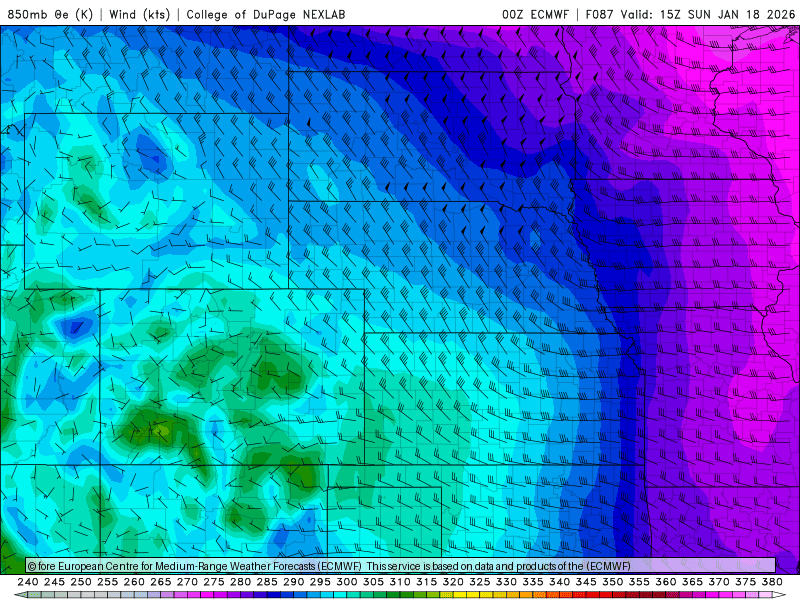The height and width of the screenshot is (600, 800).
Task: Click the 320 value on the legend scale
Action: tap(453, 582)
